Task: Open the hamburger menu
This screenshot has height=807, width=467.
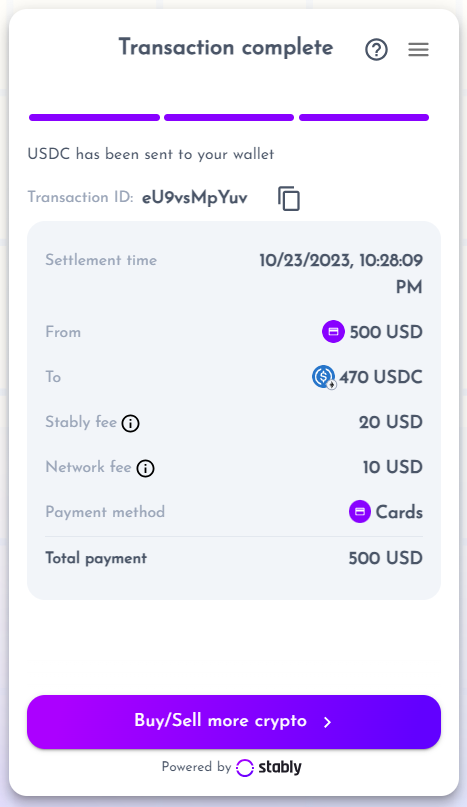Action: (419, 50)
